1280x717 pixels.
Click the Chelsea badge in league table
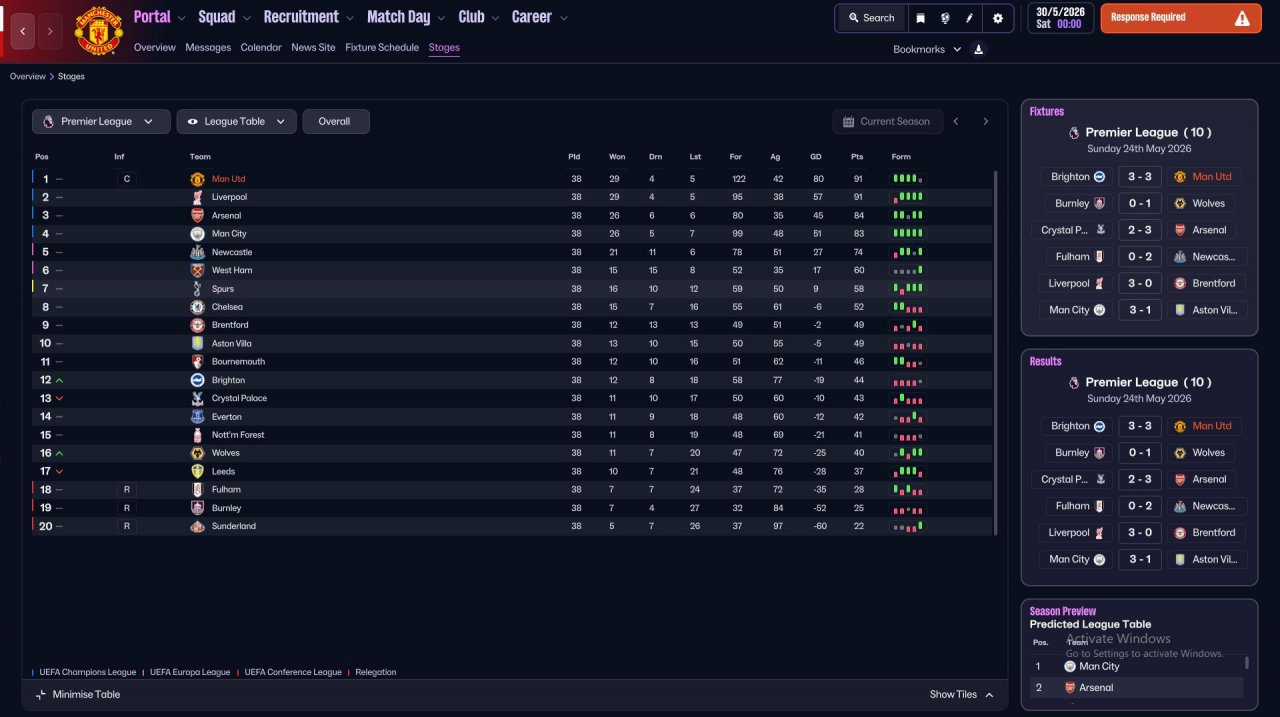click(x=197, y=307)
